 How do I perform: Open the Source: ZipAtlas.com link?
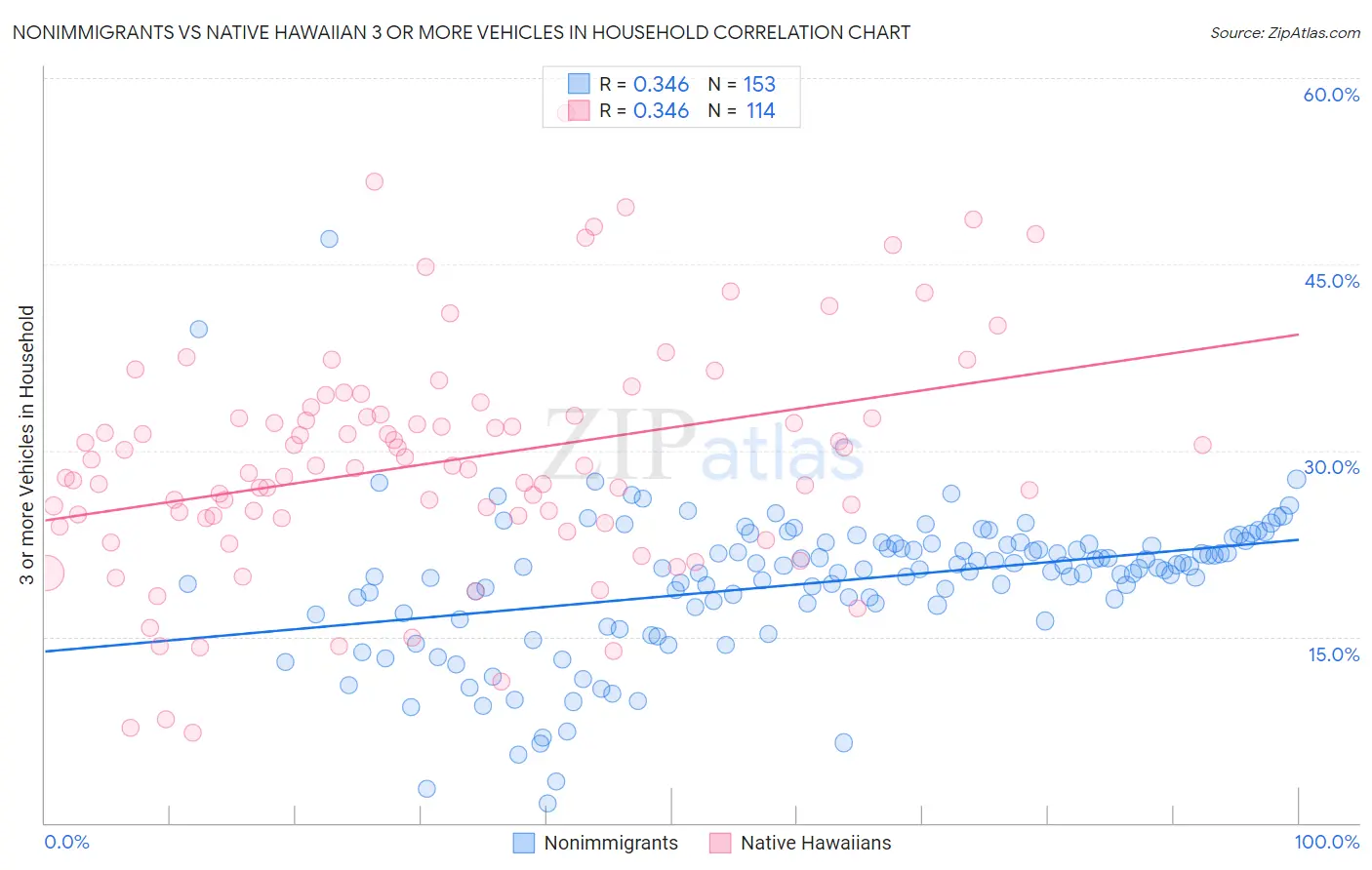click(1285, 32)
